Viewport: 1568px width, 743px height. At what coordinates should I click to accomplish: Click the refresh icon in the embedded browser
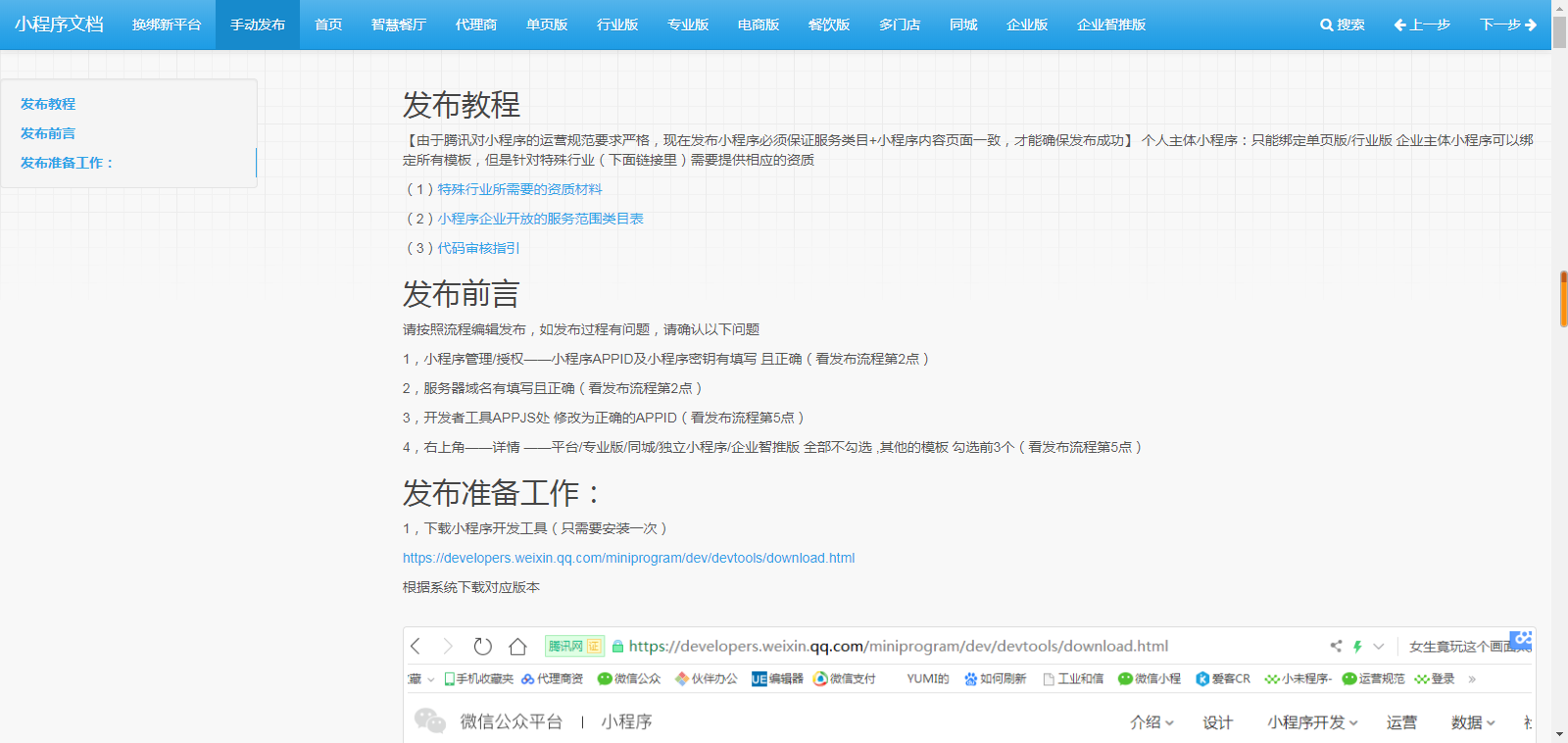pyautogui.click(x=482, y=646)
